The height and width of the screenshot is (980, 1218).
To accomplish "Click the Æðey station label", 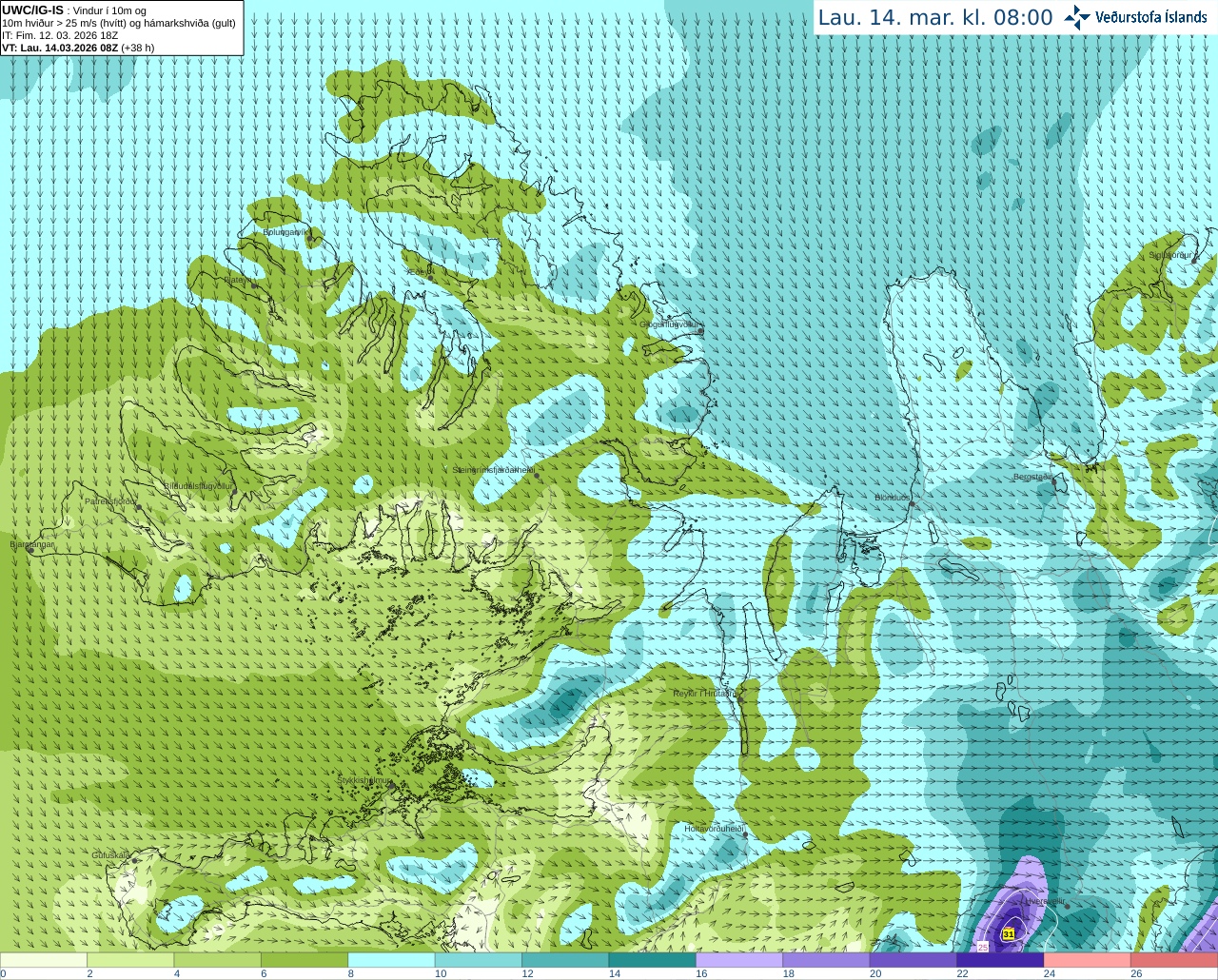I will coord(420,271).
